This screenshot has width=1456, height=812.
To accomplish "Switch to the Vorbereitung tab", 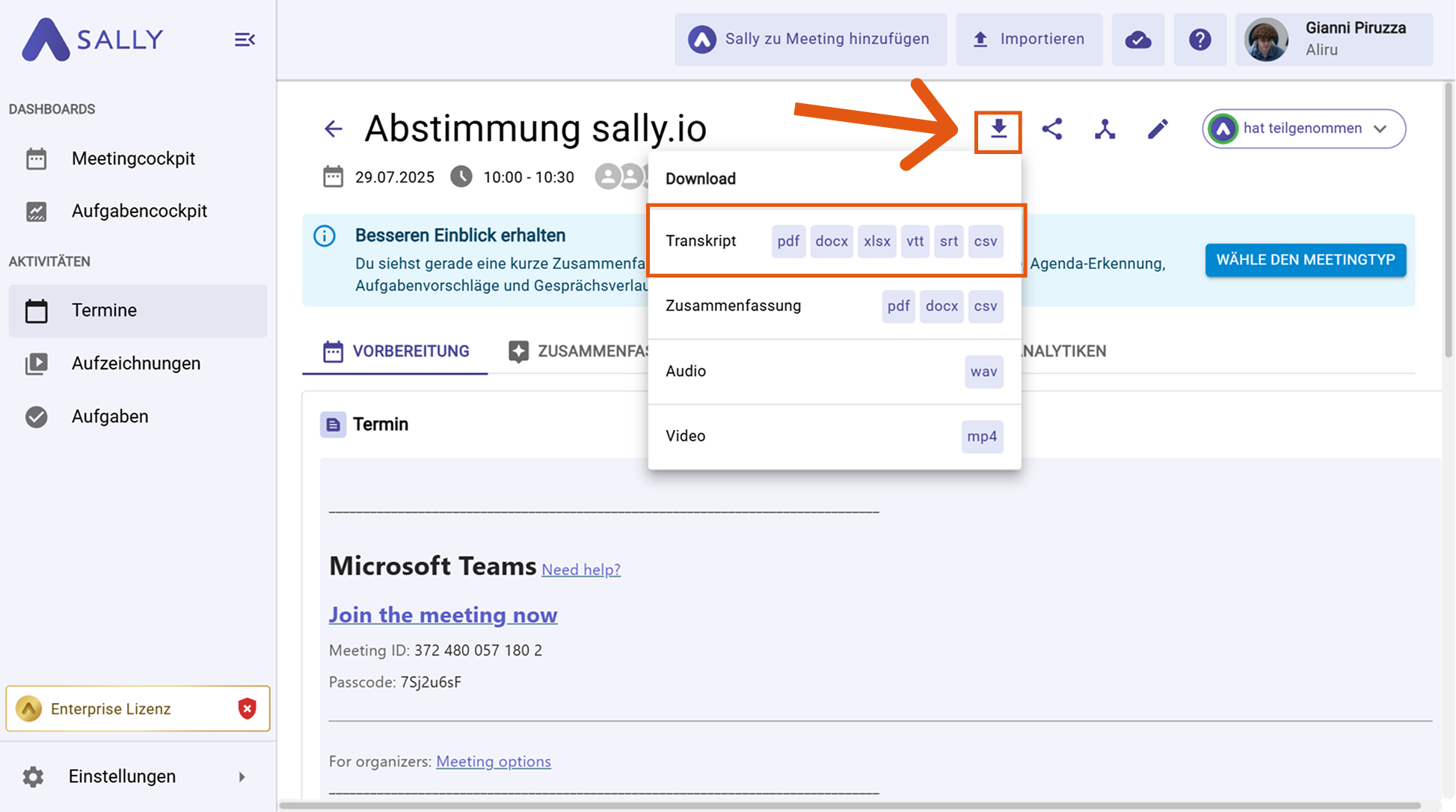I will click(396, 351).
